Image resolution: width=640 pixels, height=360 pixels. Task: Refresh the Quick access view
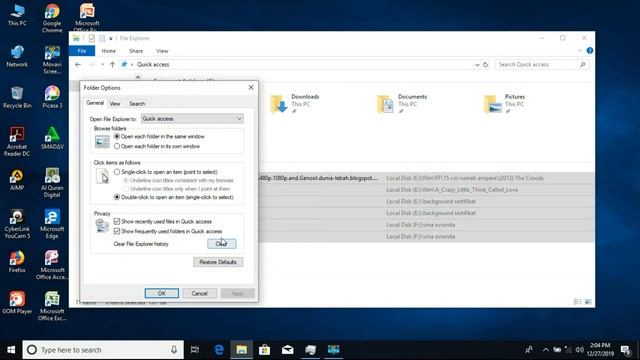485,64
